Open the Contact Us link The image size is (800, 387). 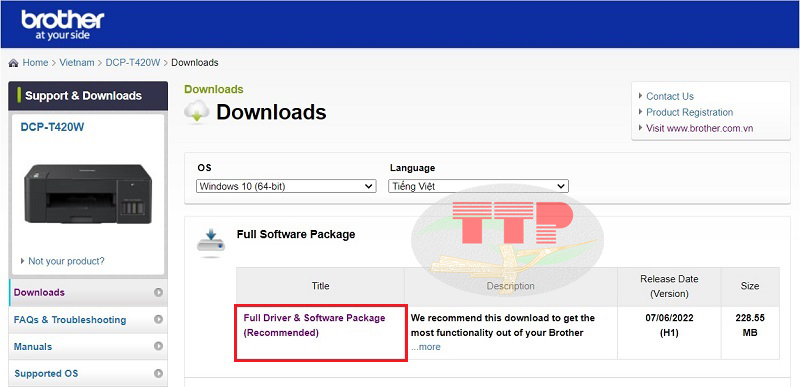pos(670,96)
